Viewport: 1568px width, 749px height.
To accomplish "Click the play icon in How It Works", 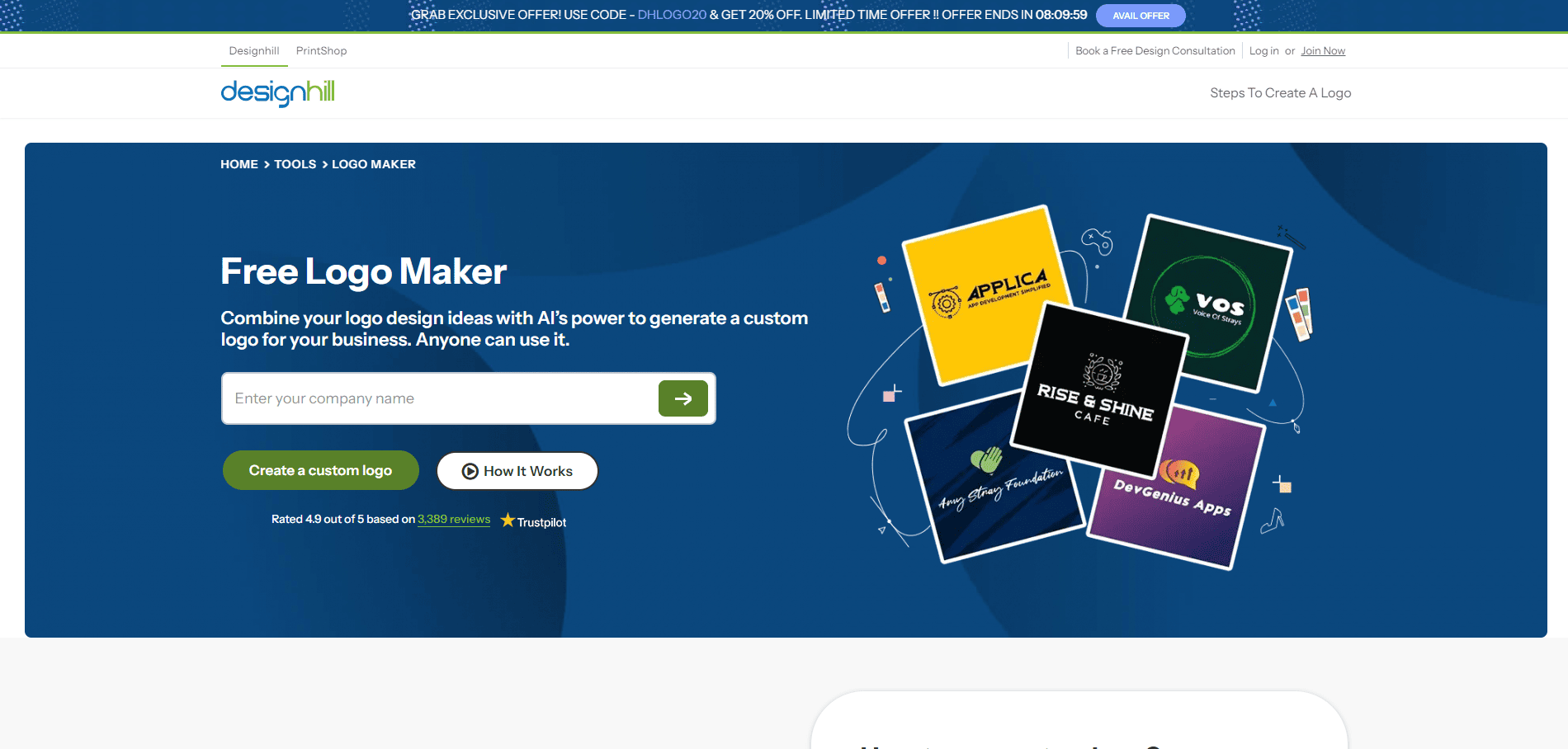I will coord(470,471).
